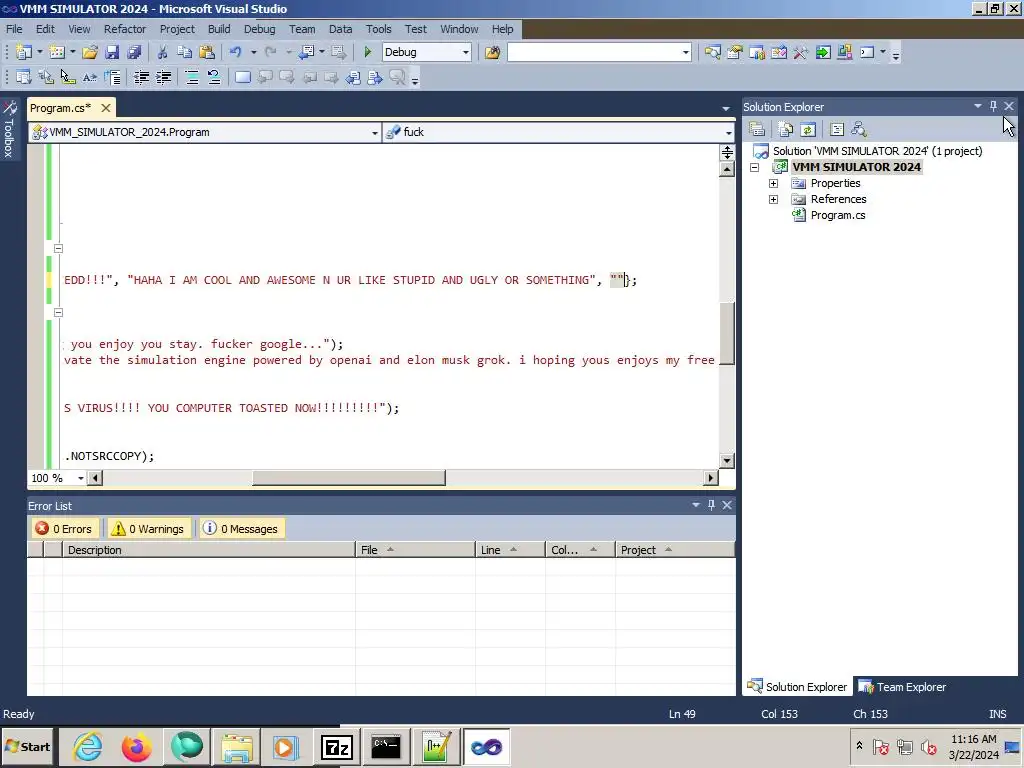Save Program.cs with the single floppy icon
The height and width of the screenshot is (768, 1024).
coord(112,52)
